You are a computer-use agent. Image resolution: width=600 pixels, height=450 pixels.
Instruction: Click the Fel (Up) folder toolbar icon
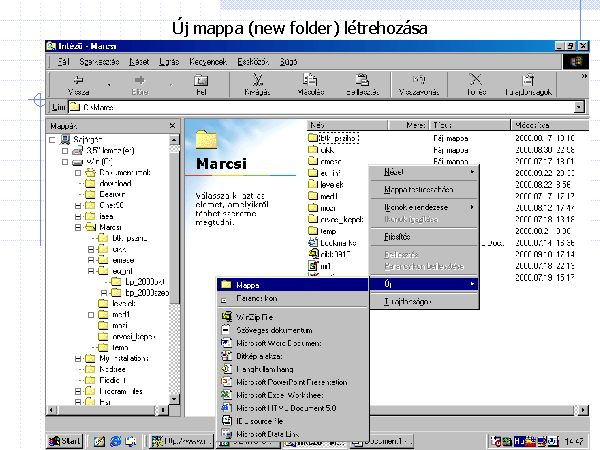pyautogui.click(x=200, y=84)
